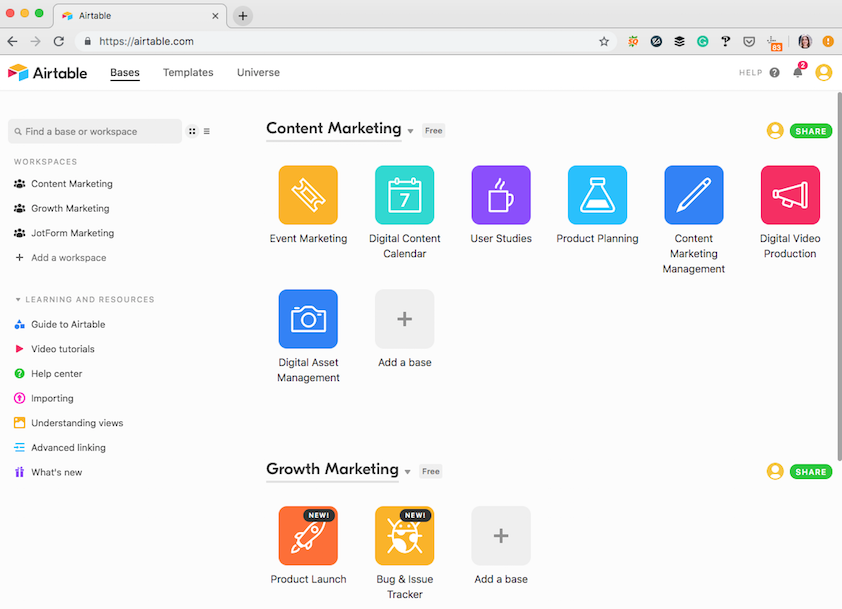Bookmark page with the star icon
This screenshot has width=842, height=609.
click(604, 41)
